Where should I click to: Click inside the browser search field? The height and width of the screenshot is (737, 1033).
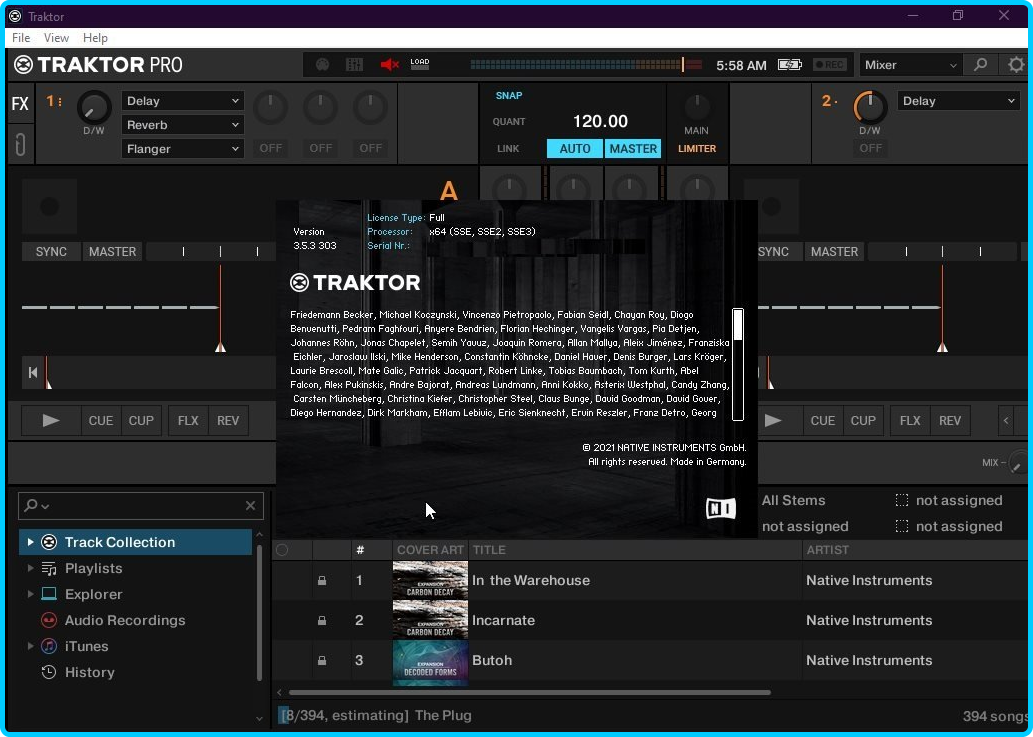coord(141,506)
